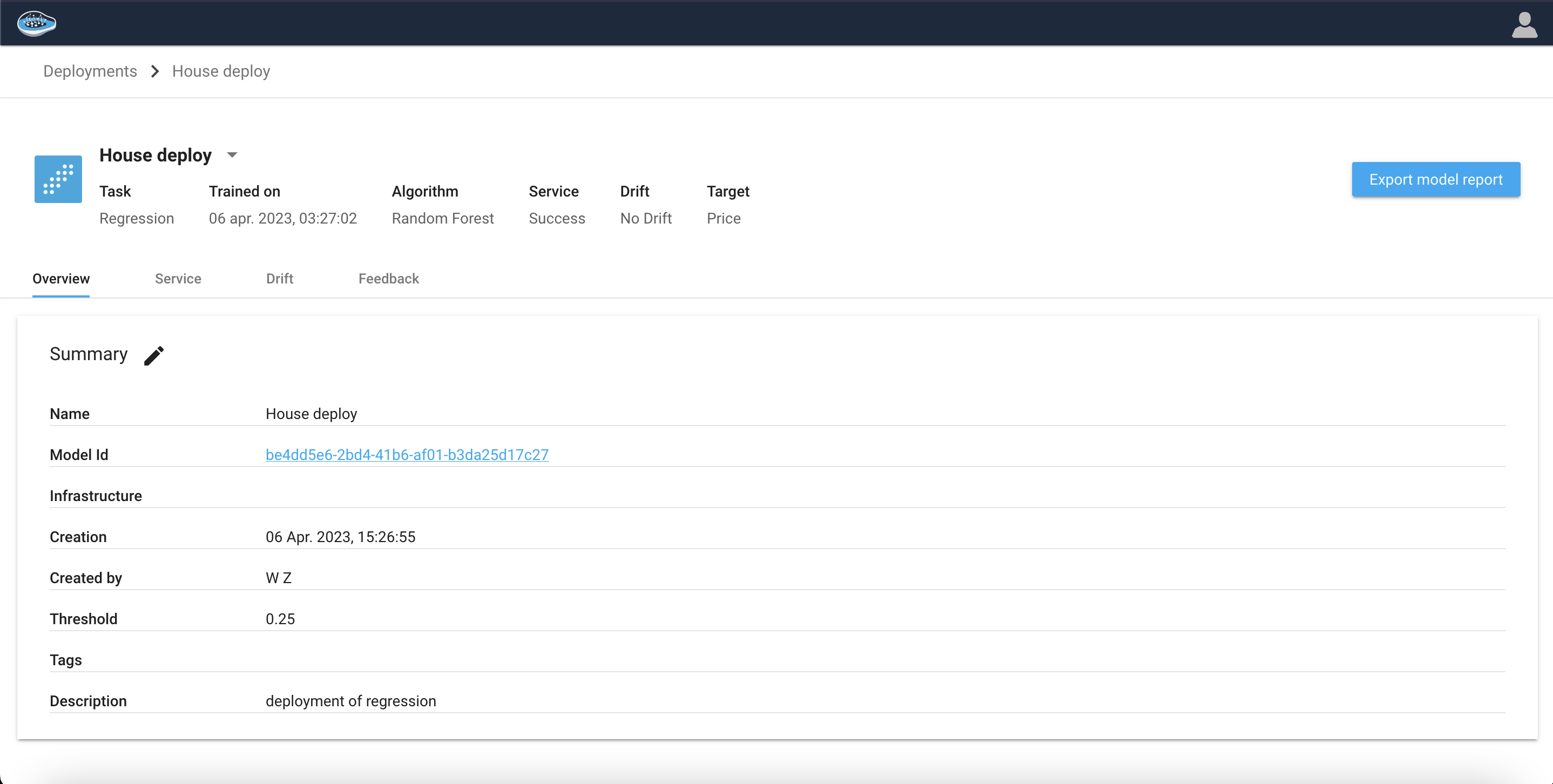The image size is (1553, 784).
Task: Go to Deployments in breadcrumb
Action: tap(90, 71)
